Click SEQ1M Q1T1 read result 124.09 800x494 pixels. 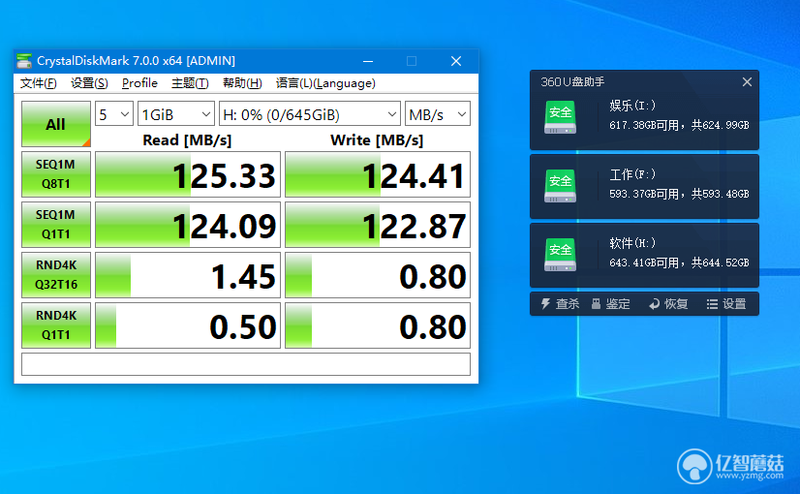[188, 225]
